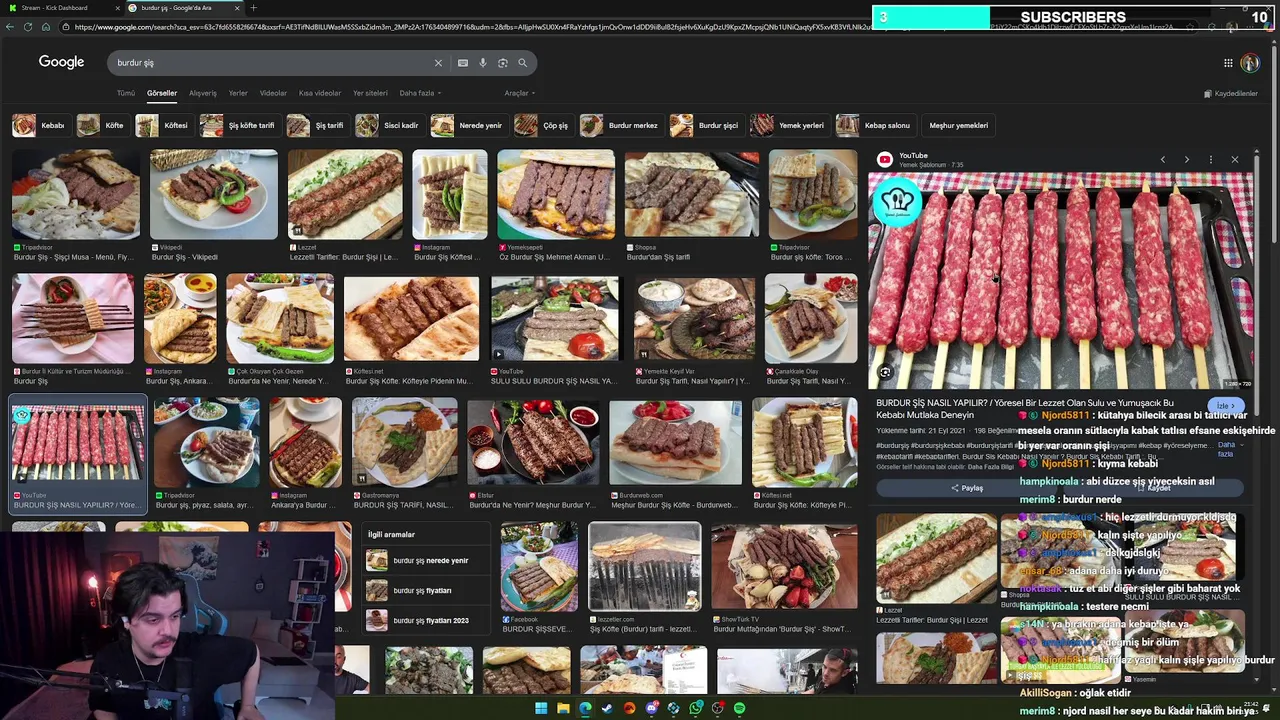The width and height of the screenshot is (1280, 720).
Task: Go to the Google homepage logo
Action: [61, 62]
